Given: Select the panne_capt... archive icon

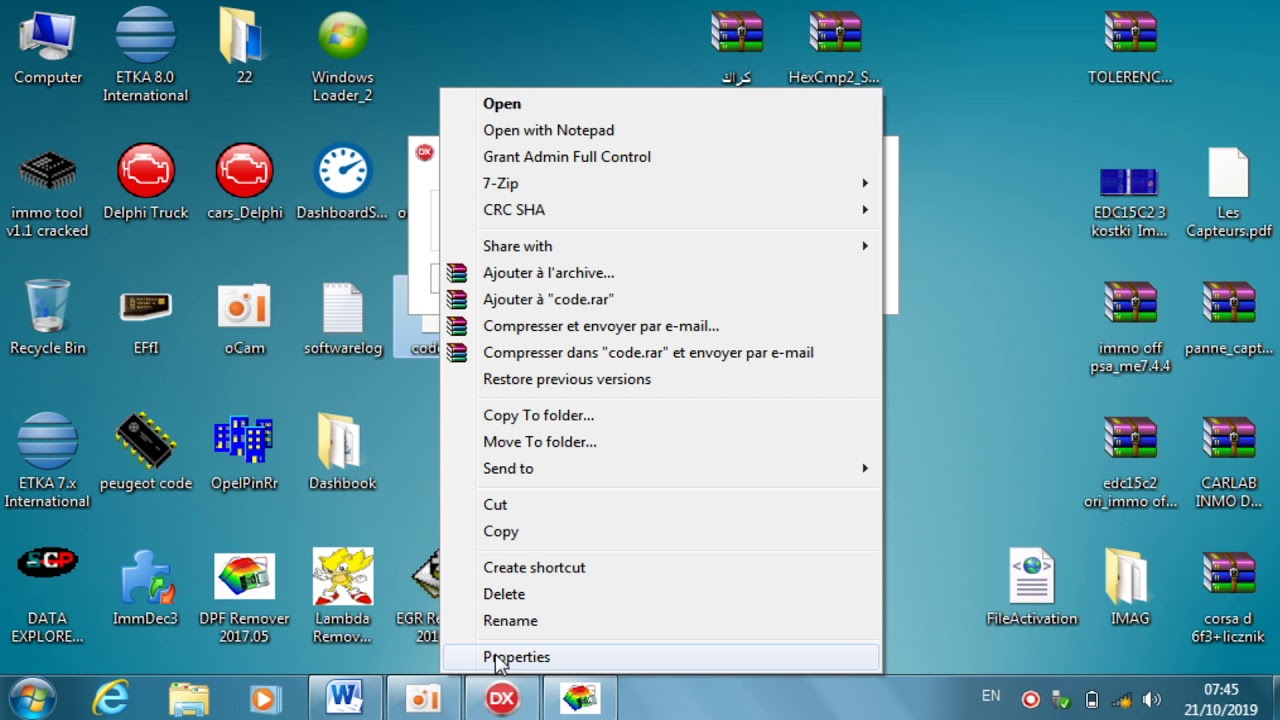Looking at the screenshot, I should click(x=1229, y=317).
